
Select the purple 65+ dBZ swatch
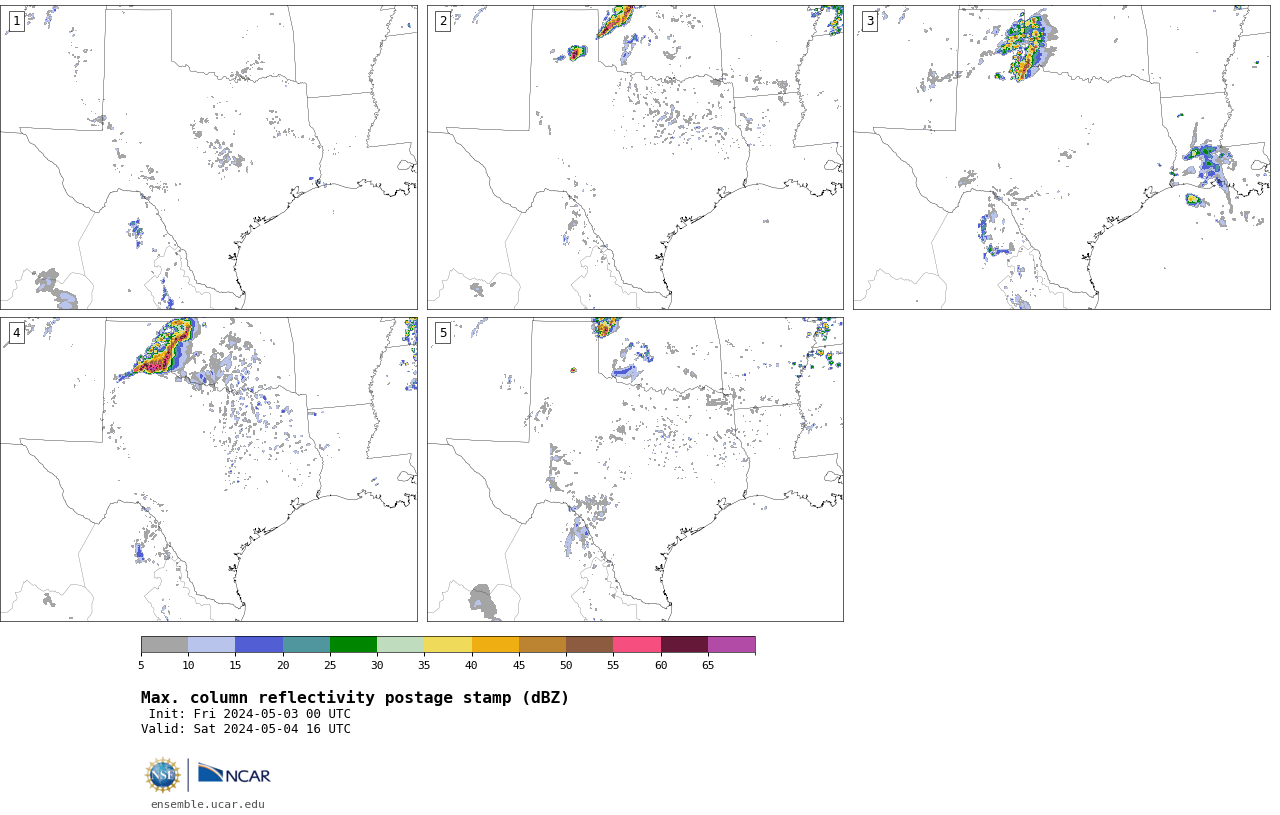click(x=731, y=645)
